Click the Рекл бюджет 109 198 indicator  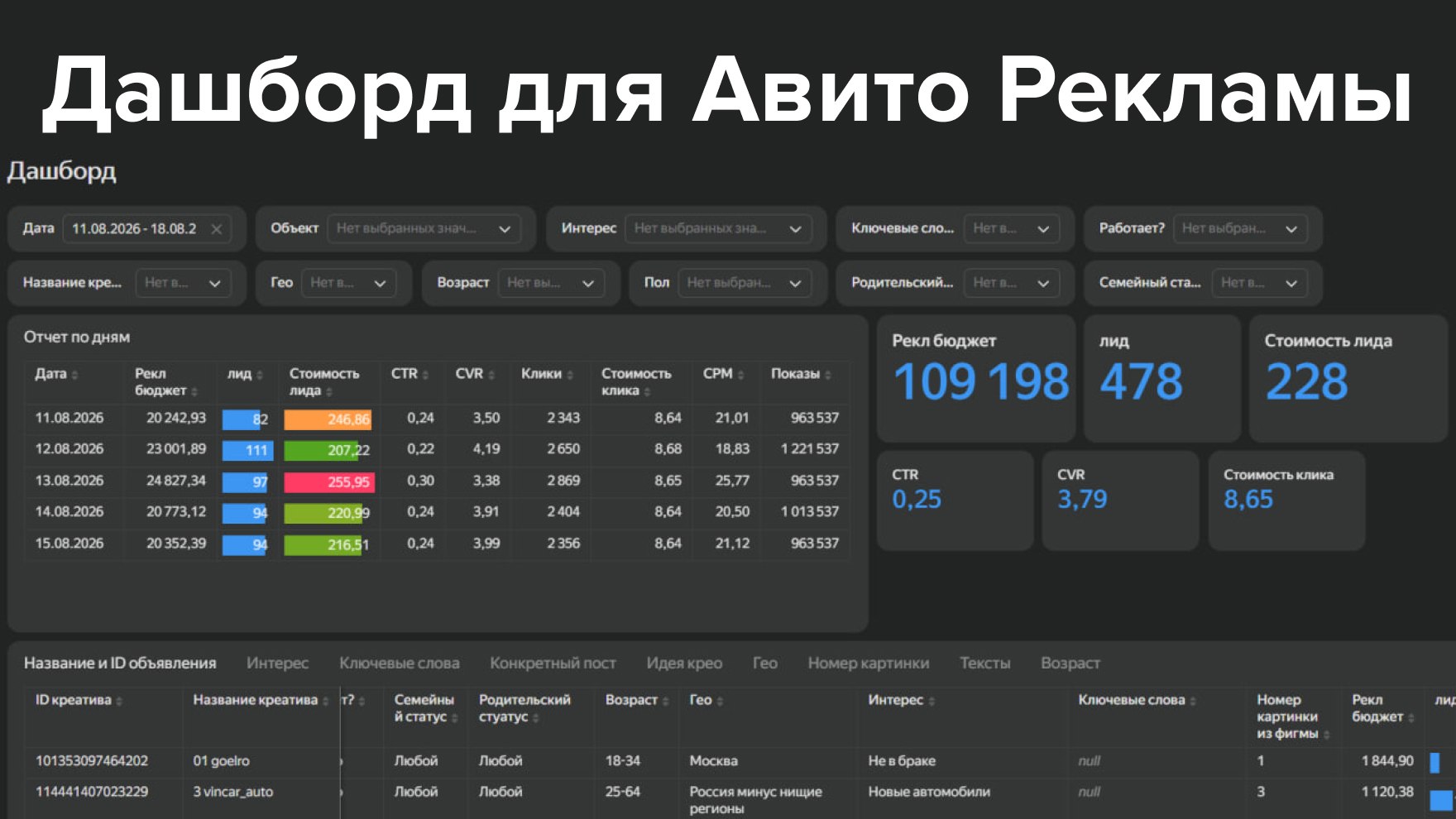pyautogui.click(x=976, y=378)
